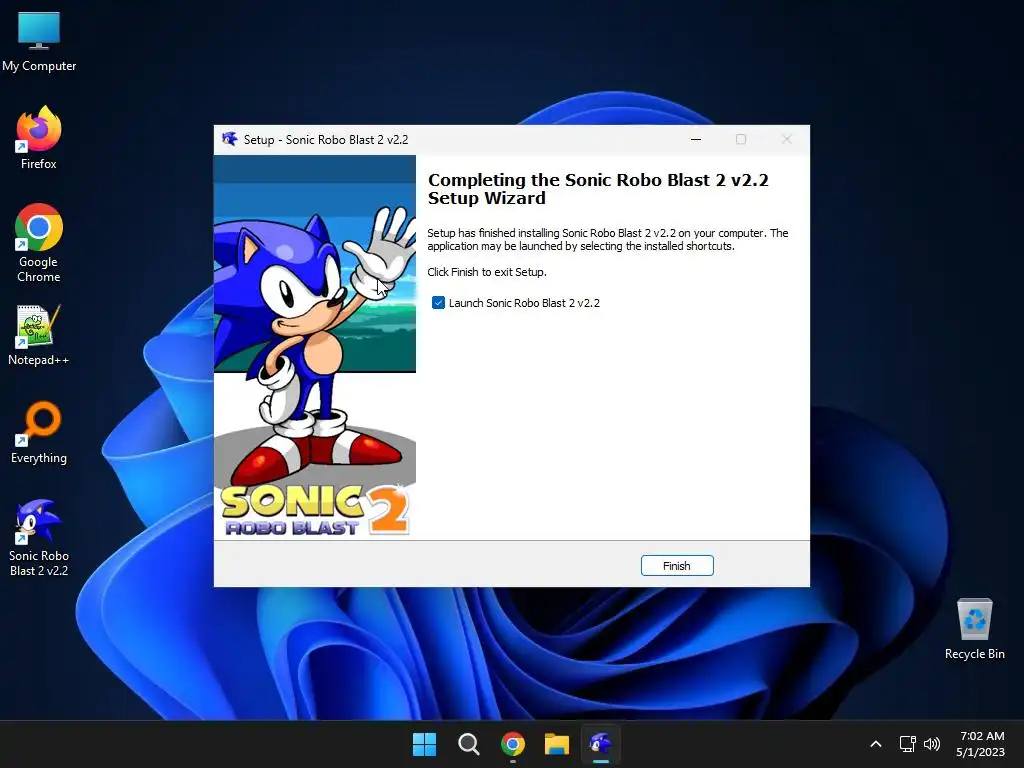Open the Windows Start menu
Screen dimensions: 1024x768
coord(424,744)
